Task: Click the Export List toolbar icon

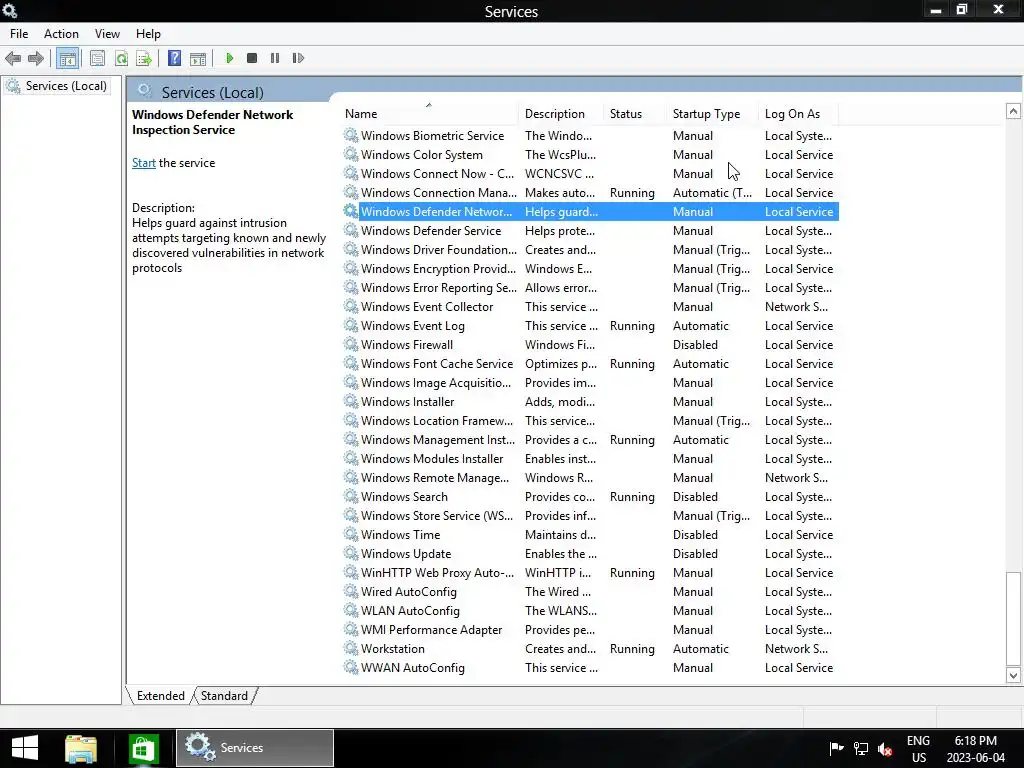Action: (x=144, y=58)
